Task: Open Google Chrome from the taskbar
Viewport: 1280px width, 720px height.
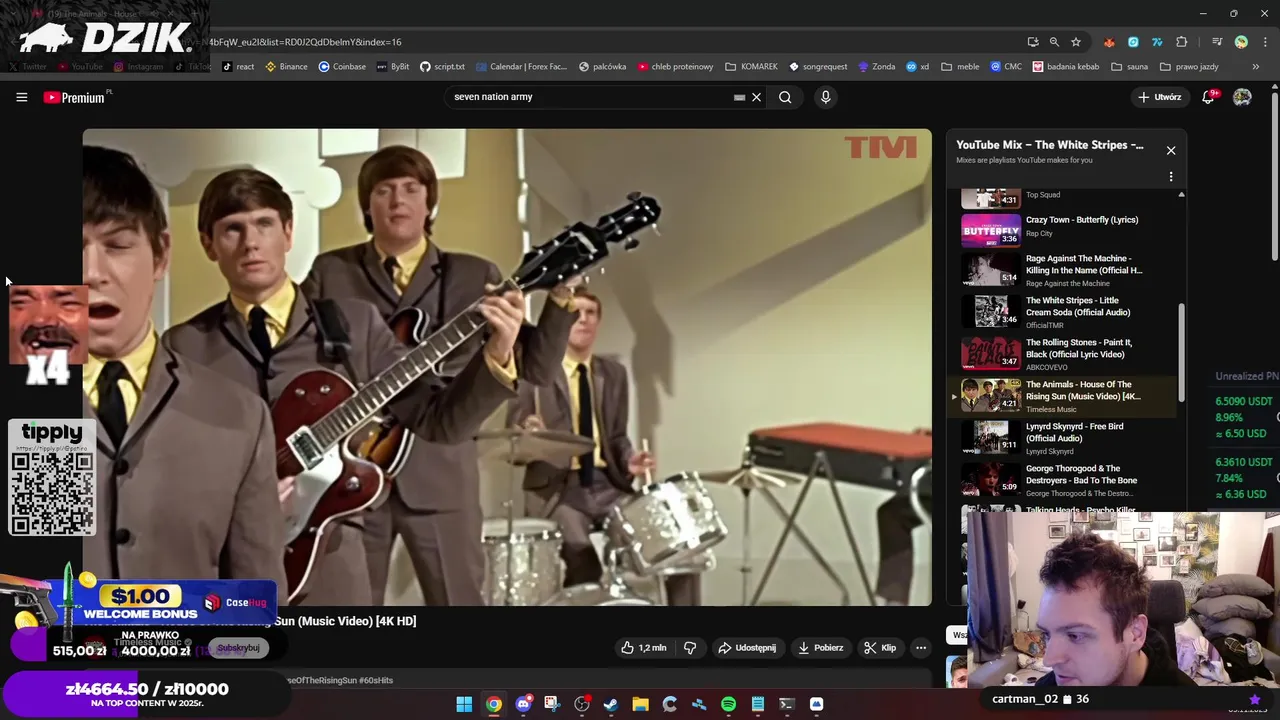Action: (x=494, y=704)
